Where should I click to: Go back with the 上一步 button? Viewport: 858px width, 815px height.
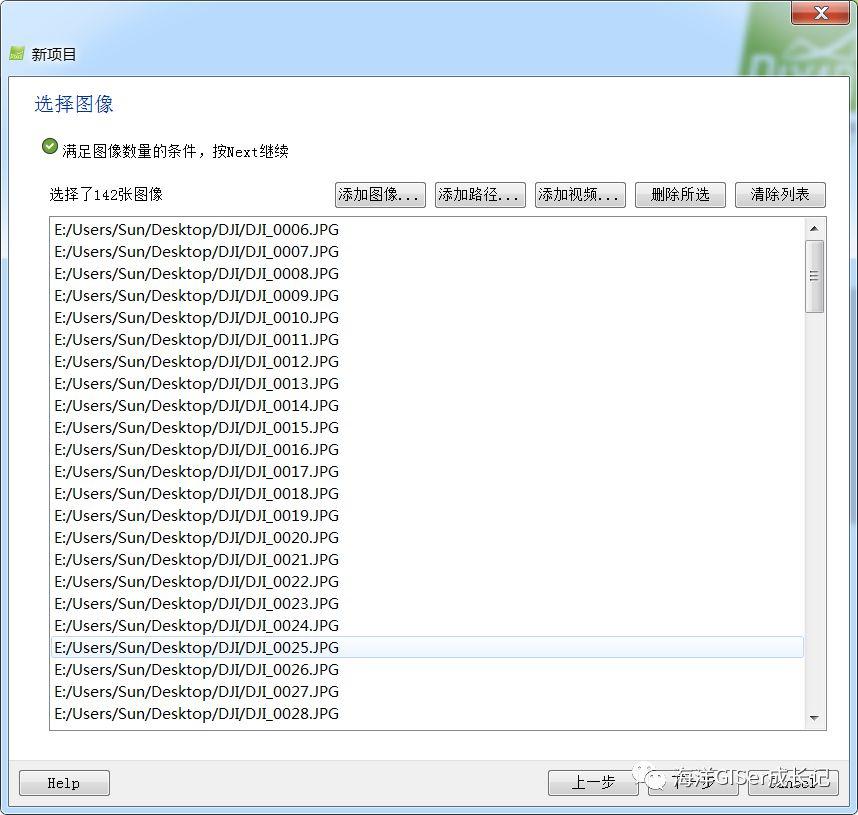[593, 783]
